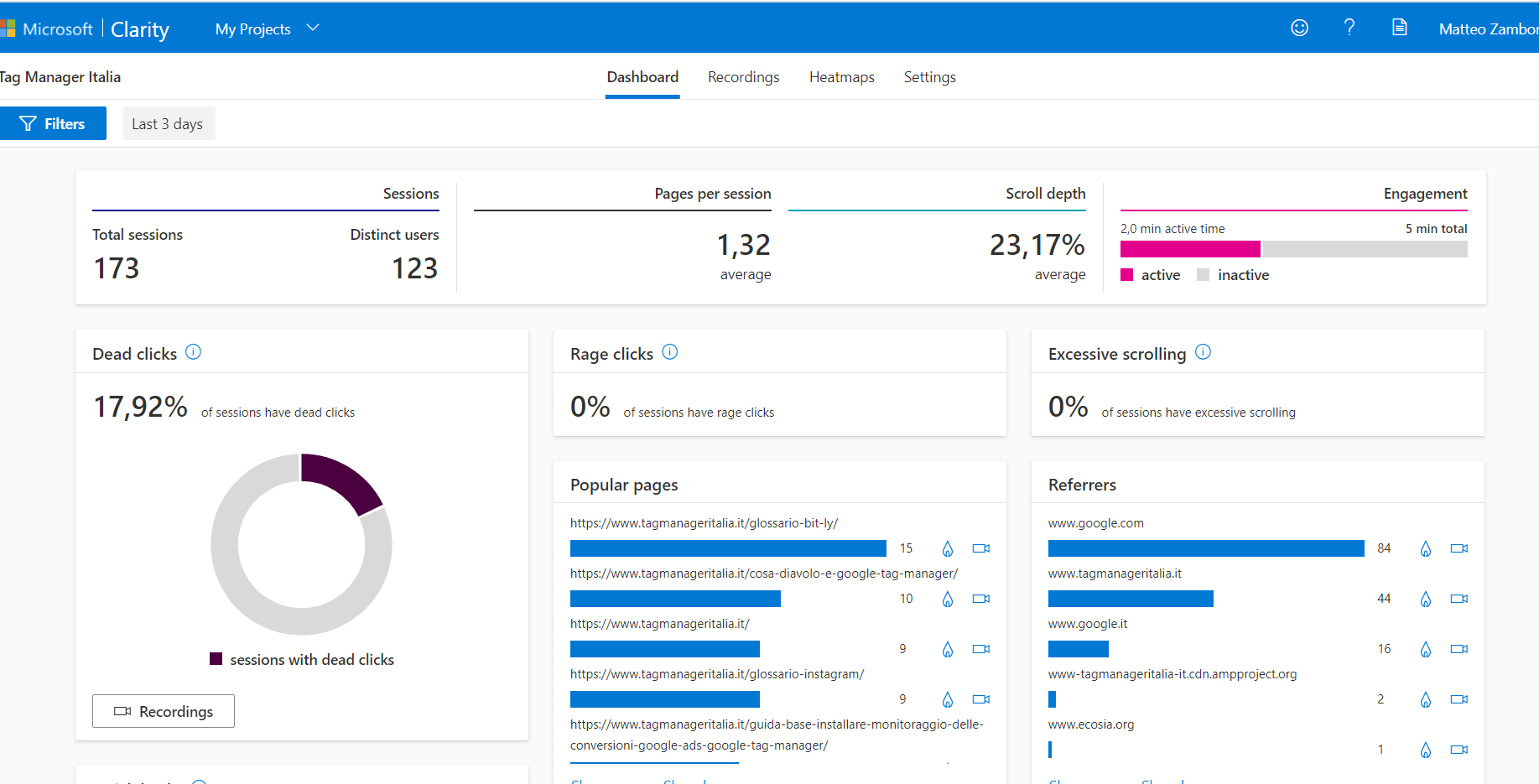
Task: Click the www.ecosia.org referrer entry
Action: (1091, 724)
